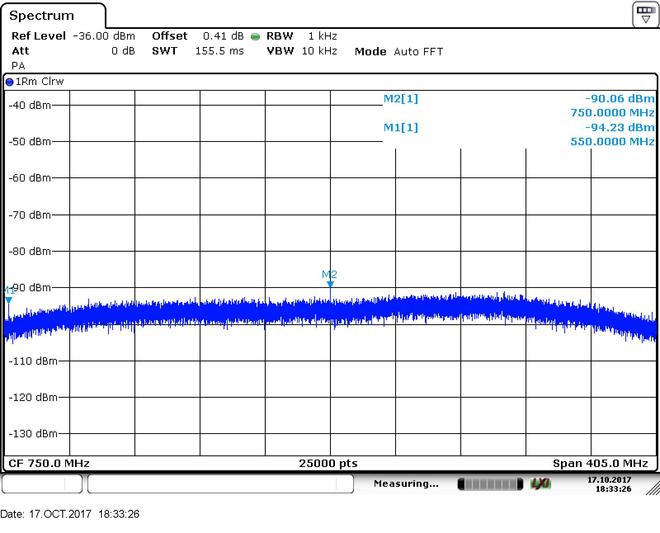Click the M1[1] marker readout label
The image size is (660, 533).
click(x=401, y=127)
